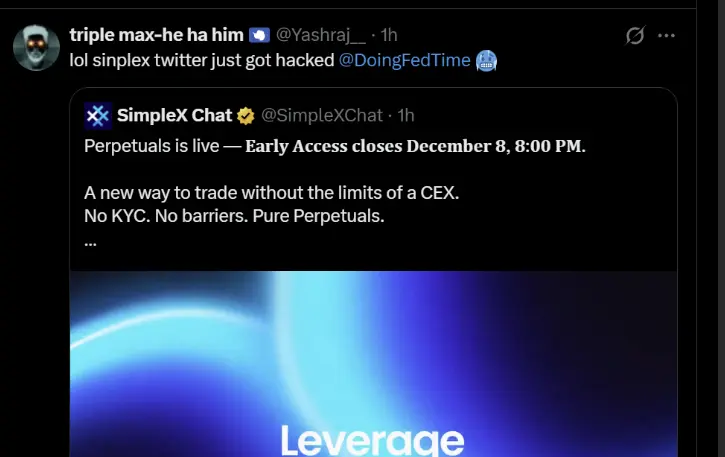Open the @DoingFedTime mention
725x457 pixels.
pyautogui.click(x=405, y=60)
